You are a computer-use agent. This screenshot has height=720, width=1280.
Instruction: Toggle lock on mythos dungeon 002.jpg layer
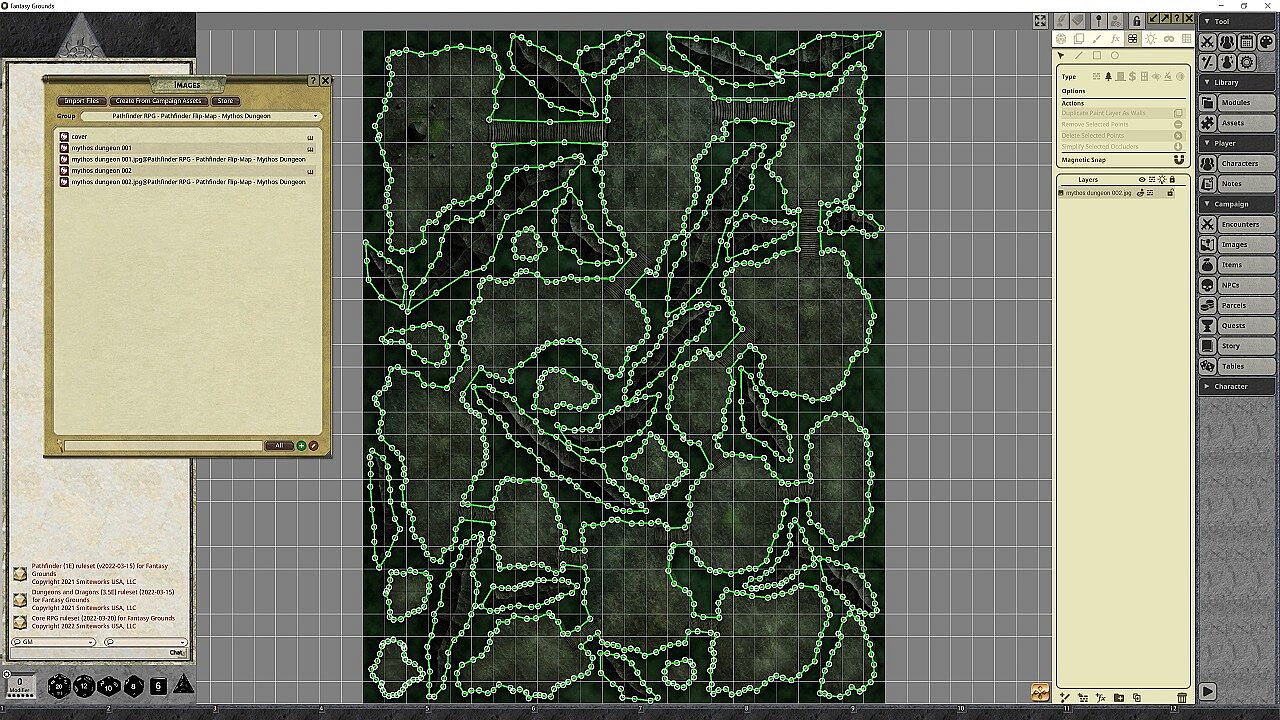coord(1171,193)
